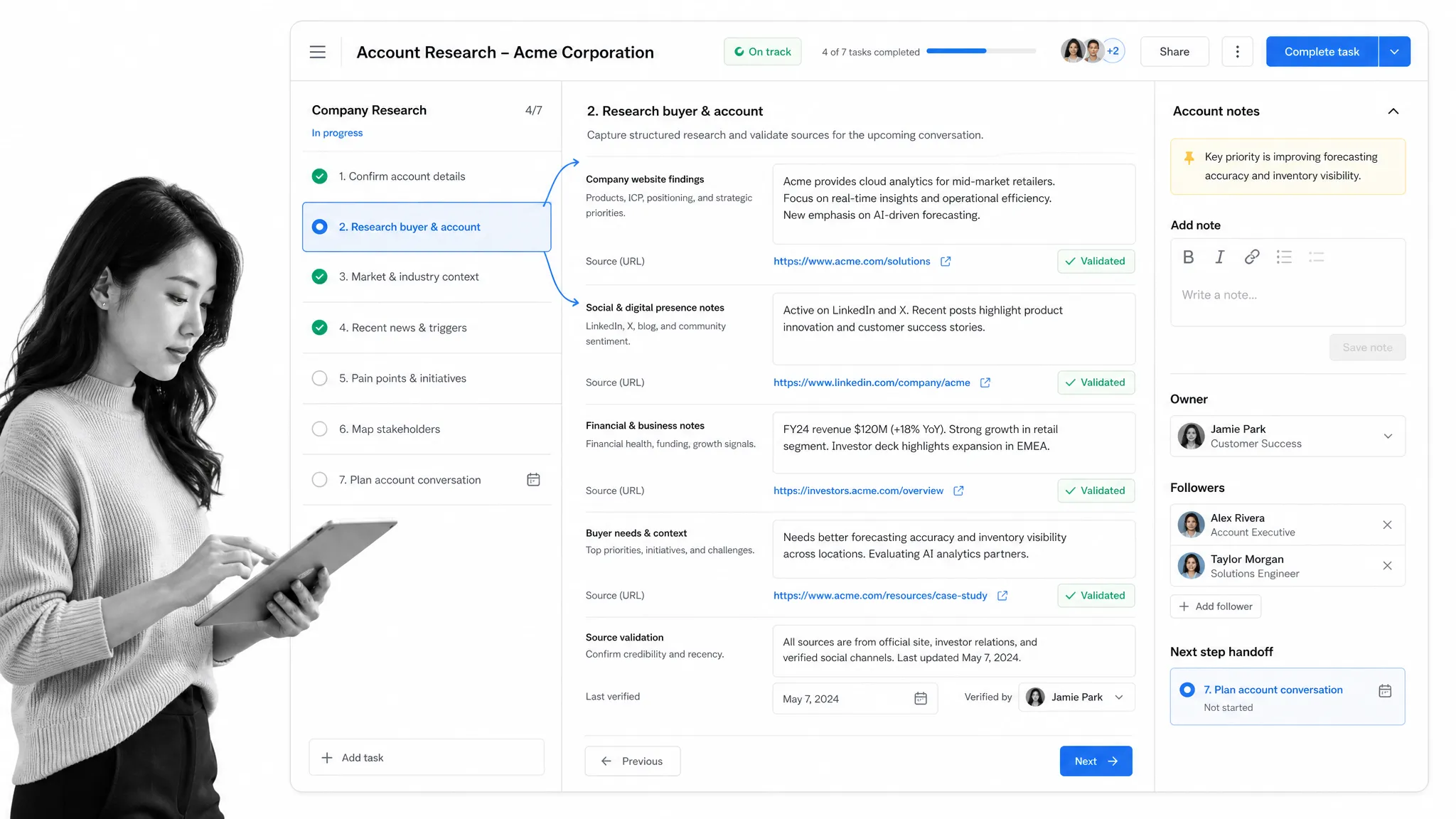This screenshot has width=1456, height=819.
Task: Open the Complete task dropdown arrow
Action: pyautogui.click(x=1394, y=52)
